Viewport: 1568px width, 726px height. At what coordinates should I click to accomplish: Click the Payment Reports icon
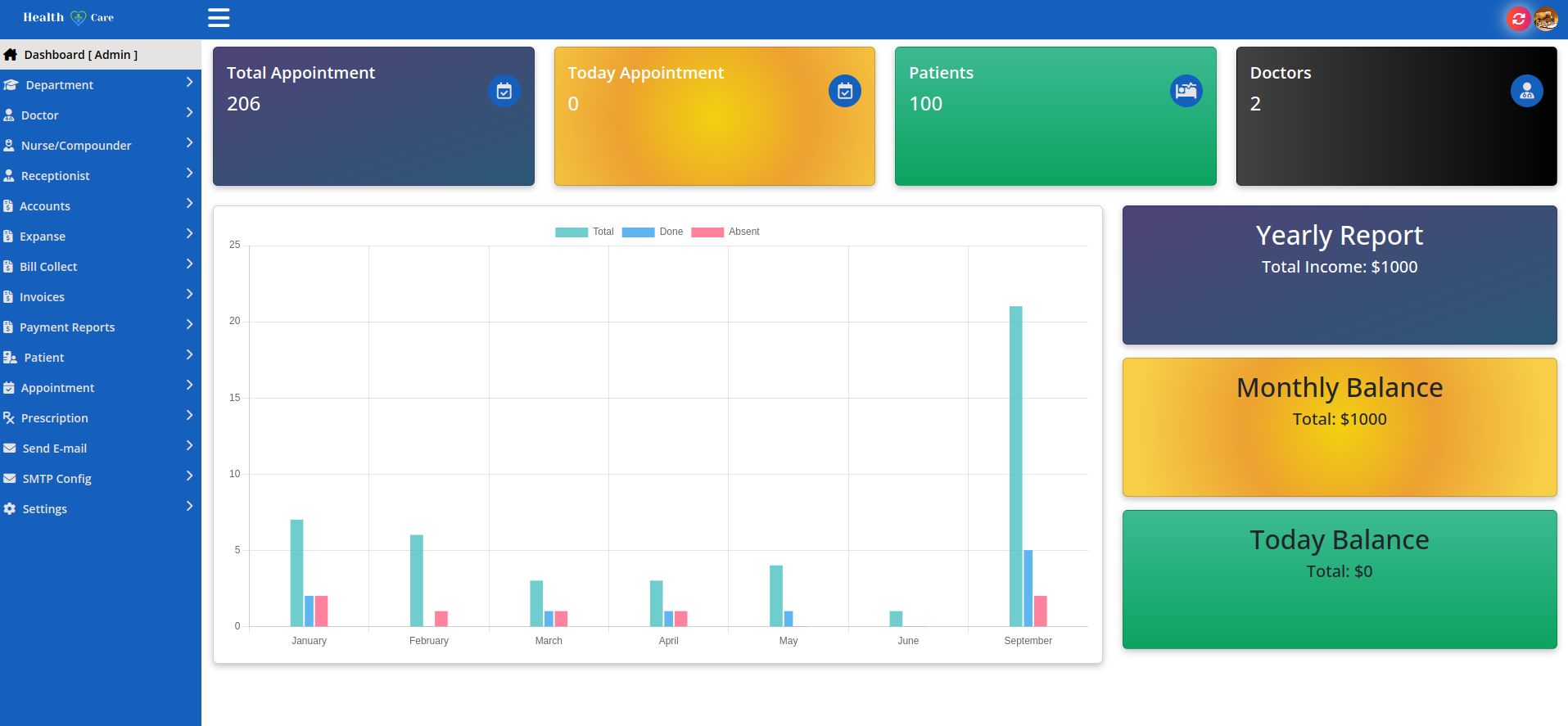(8, 327)
